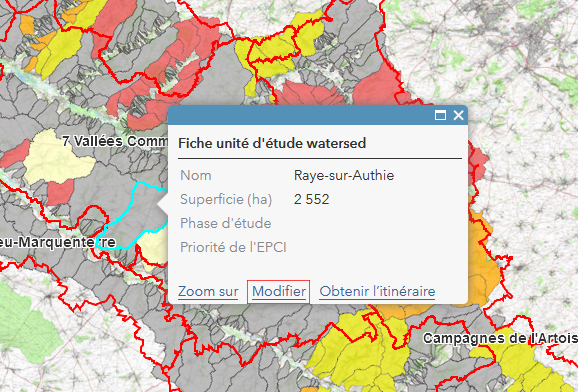Screen dimensions: 578x392
Task: Get directions via Obtenir l'itinéraire
Action: 377,291
